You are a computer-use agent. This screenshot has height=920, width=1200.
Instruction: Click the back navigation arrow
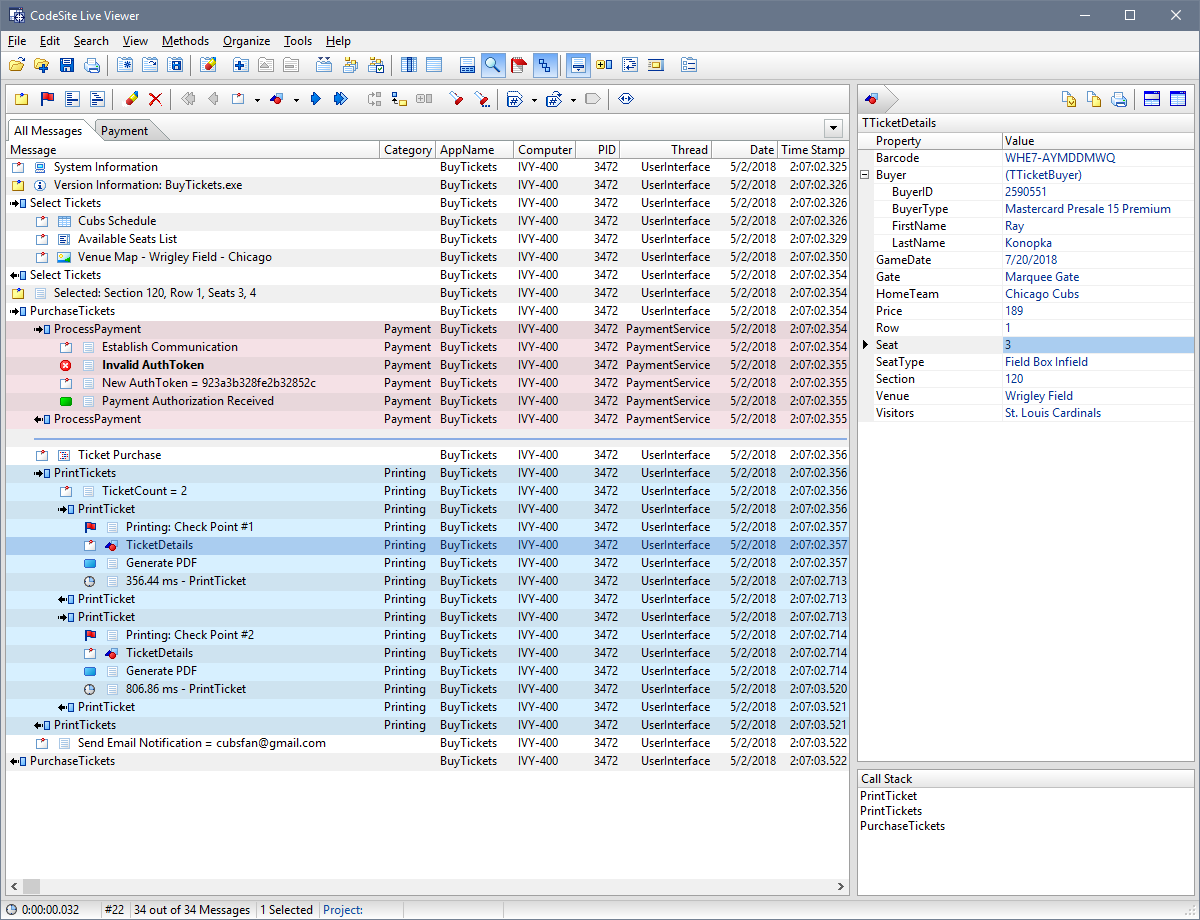tap(213, 98)
